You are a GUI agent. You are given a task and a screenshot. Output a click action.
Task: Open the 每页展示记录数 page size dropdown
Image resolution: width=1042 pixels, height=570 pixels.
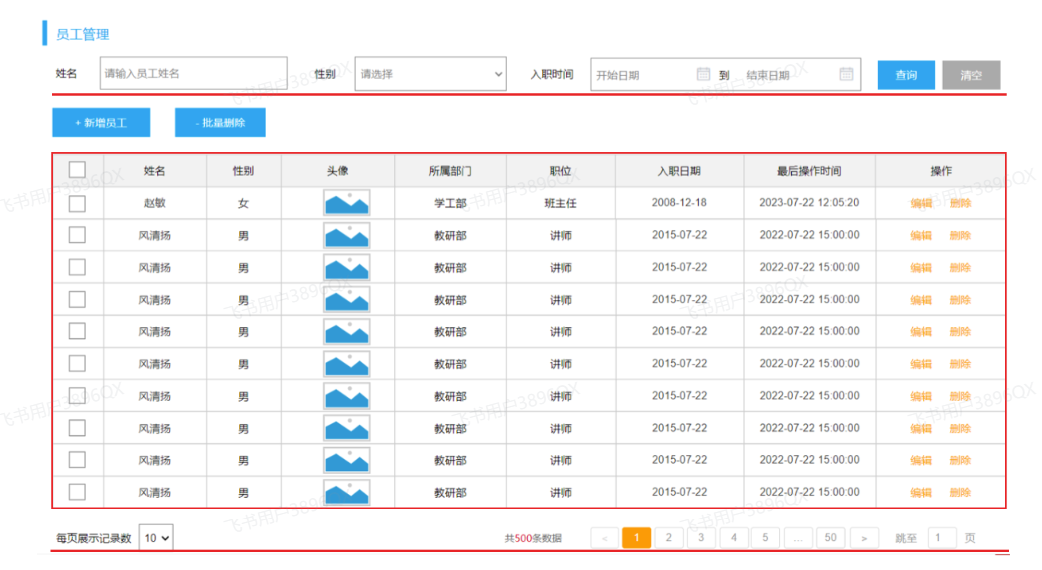click(156, 537)
